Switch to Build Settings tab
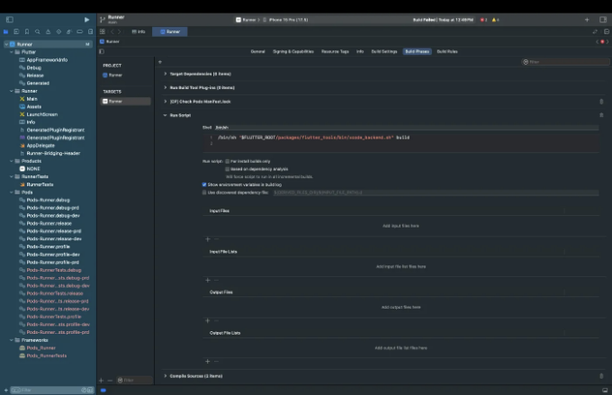Screen dimensions: 612x395 (384, 52)
